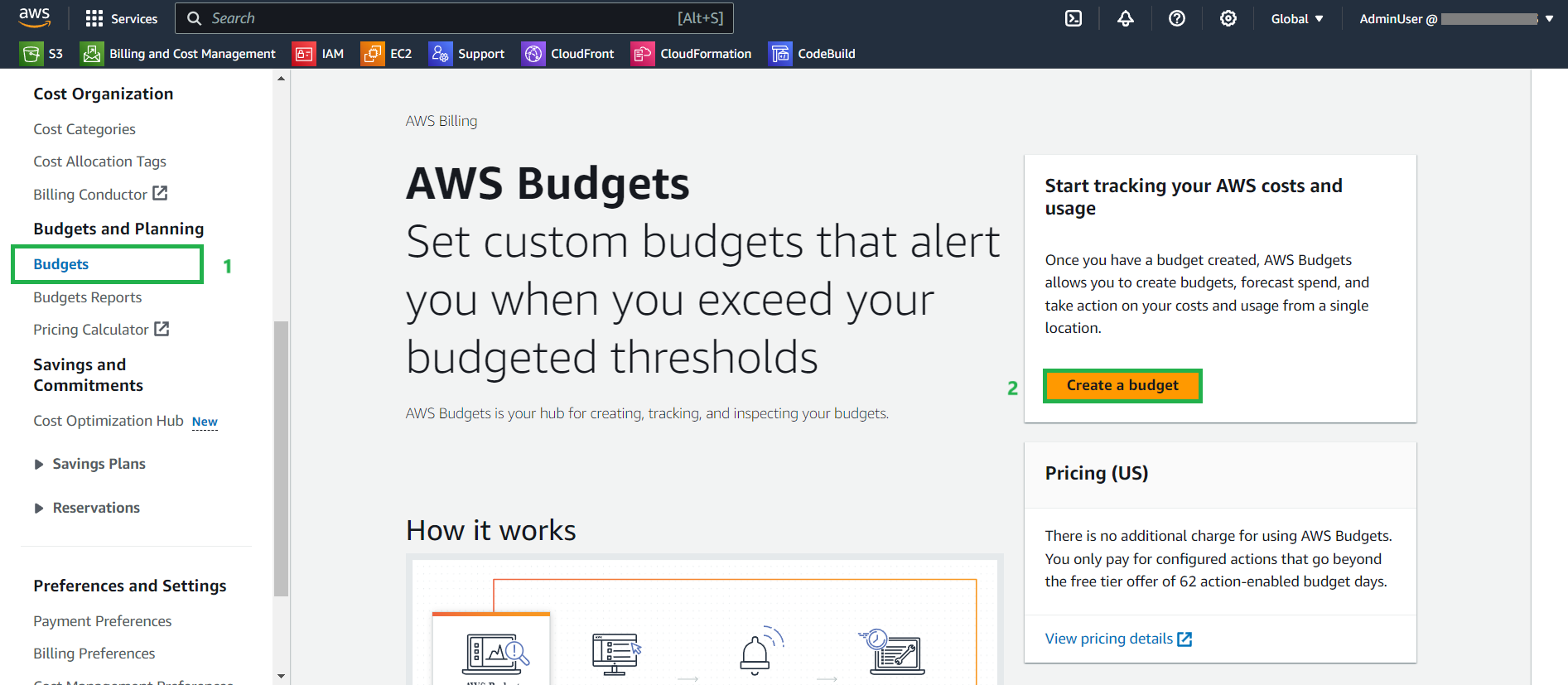Image resolution: width=1568 pixels, height=685 pixels.
Task: Open the settings gear in top bar
Action: pyautogui.click(x=1228, y=18)
